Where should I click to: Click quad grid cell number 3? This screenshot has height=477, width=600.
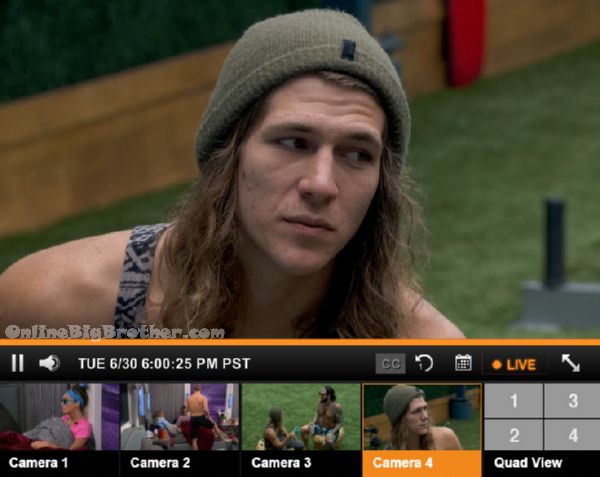click(572, 400)
